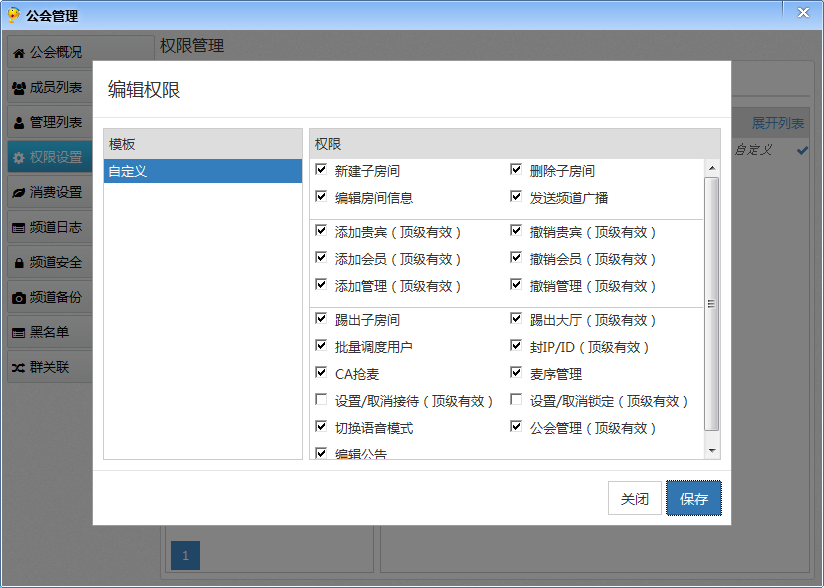Viewport: 824px width, 588px height.
Task: Click the person icon beside 管理列表
Action: [x=19, y=123]
